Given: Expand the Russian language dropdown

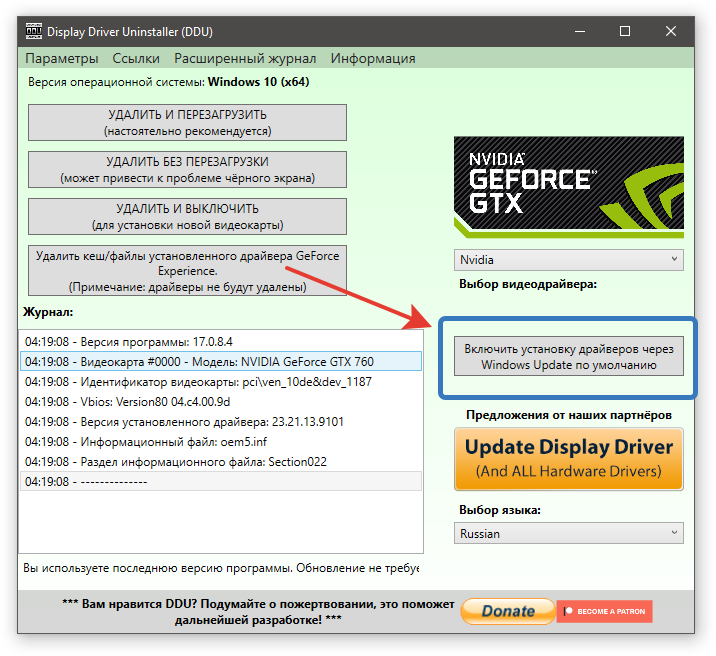Looking at the screenshot, I should coord(569,533).
